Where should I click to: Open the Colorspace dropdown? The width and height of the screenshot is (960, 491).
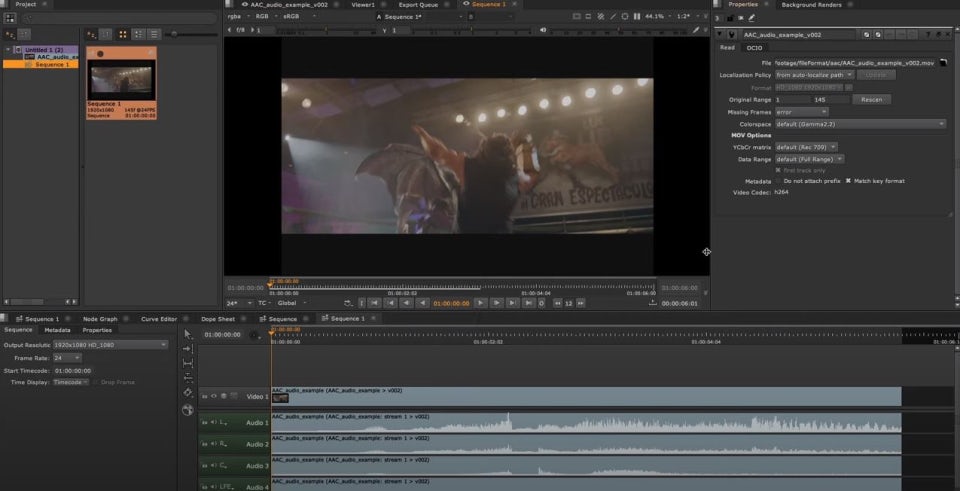(860, 124)
